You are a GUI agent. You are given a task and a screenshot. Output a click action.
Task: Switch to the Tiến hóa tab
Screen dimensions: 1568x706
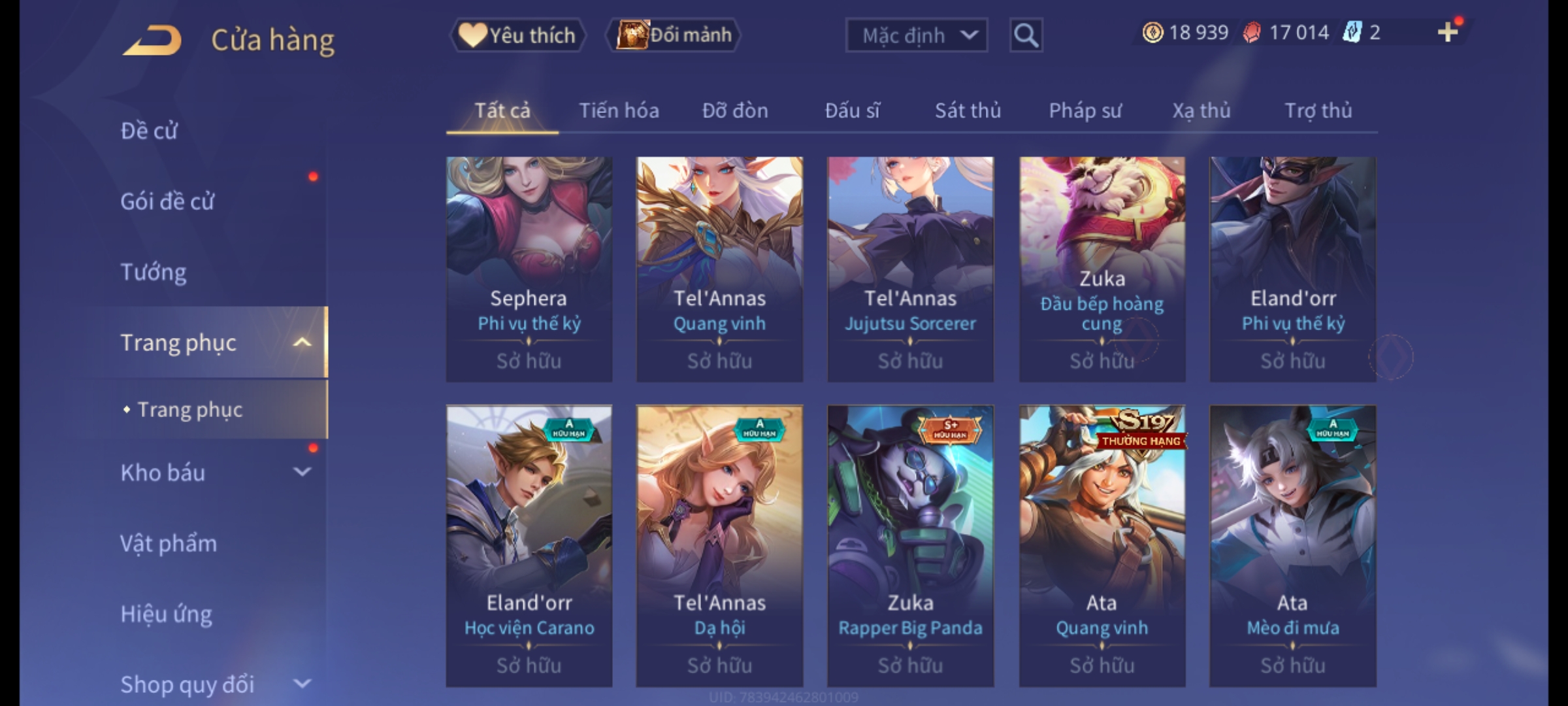coord(619,110)
